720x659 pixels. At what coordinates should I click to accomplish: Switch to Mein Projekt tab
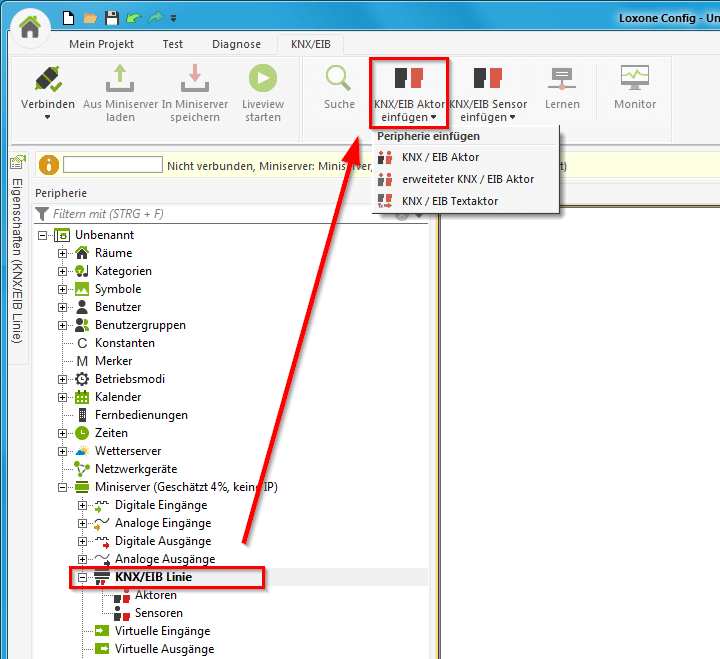[x=101, y=44]
